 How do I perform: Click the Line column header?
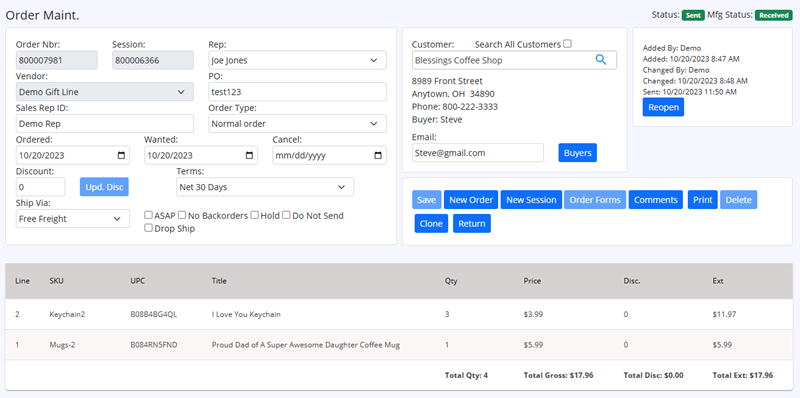pos(22,281)
